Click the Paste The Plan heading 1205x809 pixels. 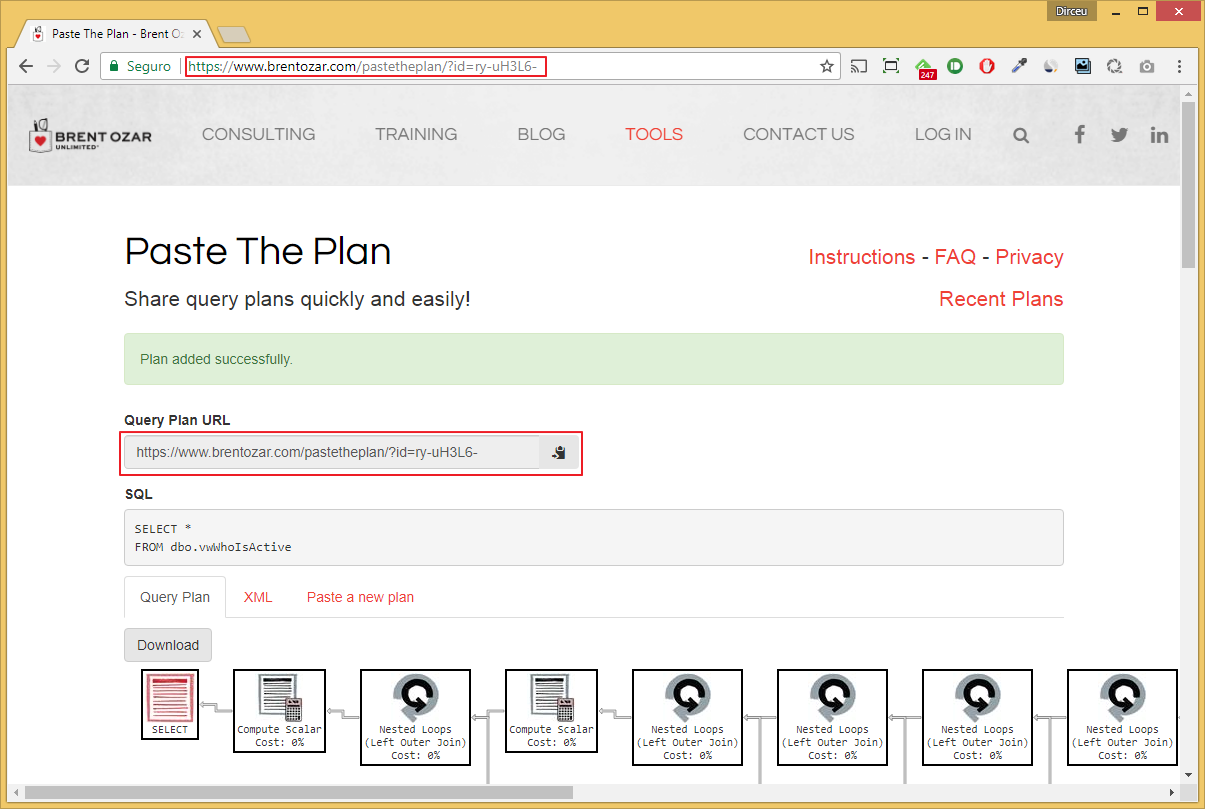258,251
